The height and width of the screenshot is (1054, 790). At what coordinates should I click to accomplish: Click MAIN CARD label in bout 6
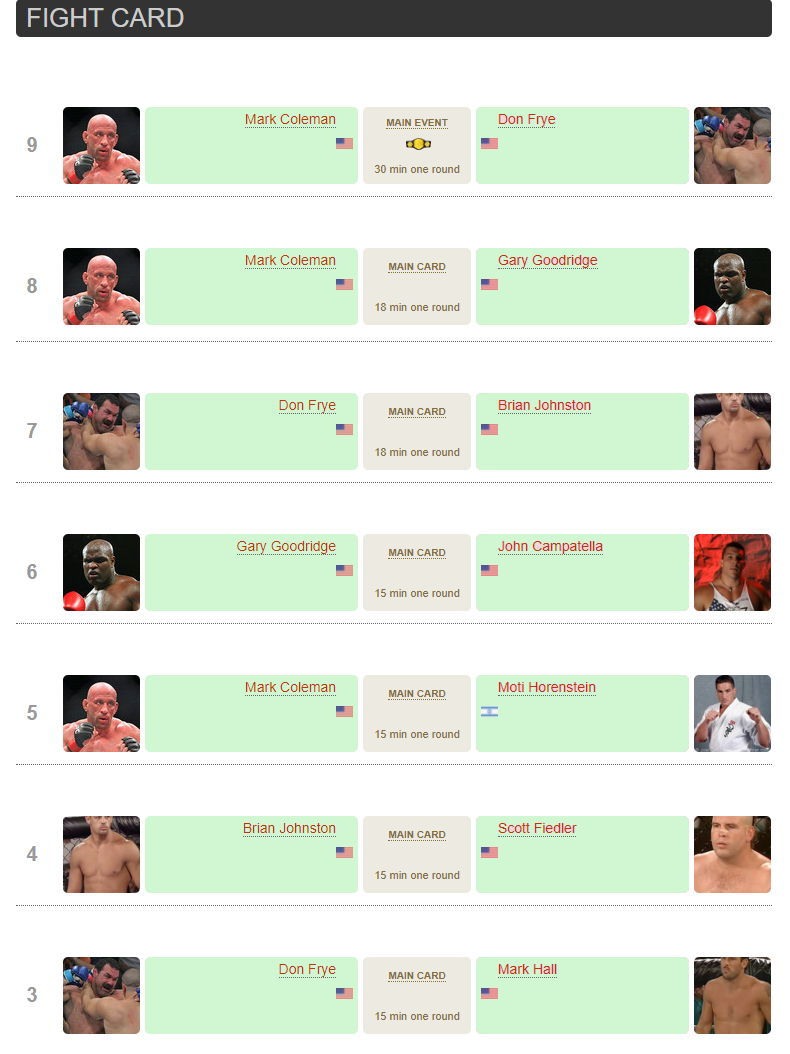pyautogui.click(x=417, y=553)
